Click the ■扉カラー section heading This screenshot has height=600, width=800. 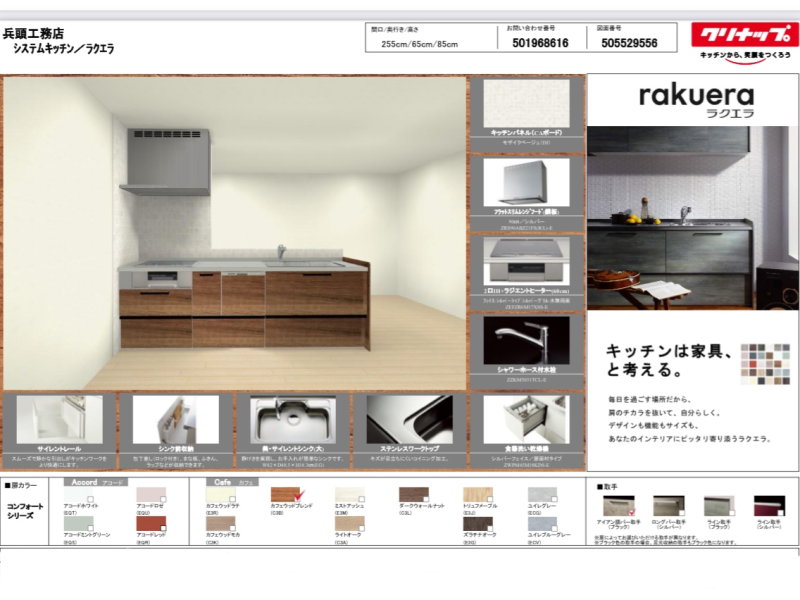click(21, 485)
